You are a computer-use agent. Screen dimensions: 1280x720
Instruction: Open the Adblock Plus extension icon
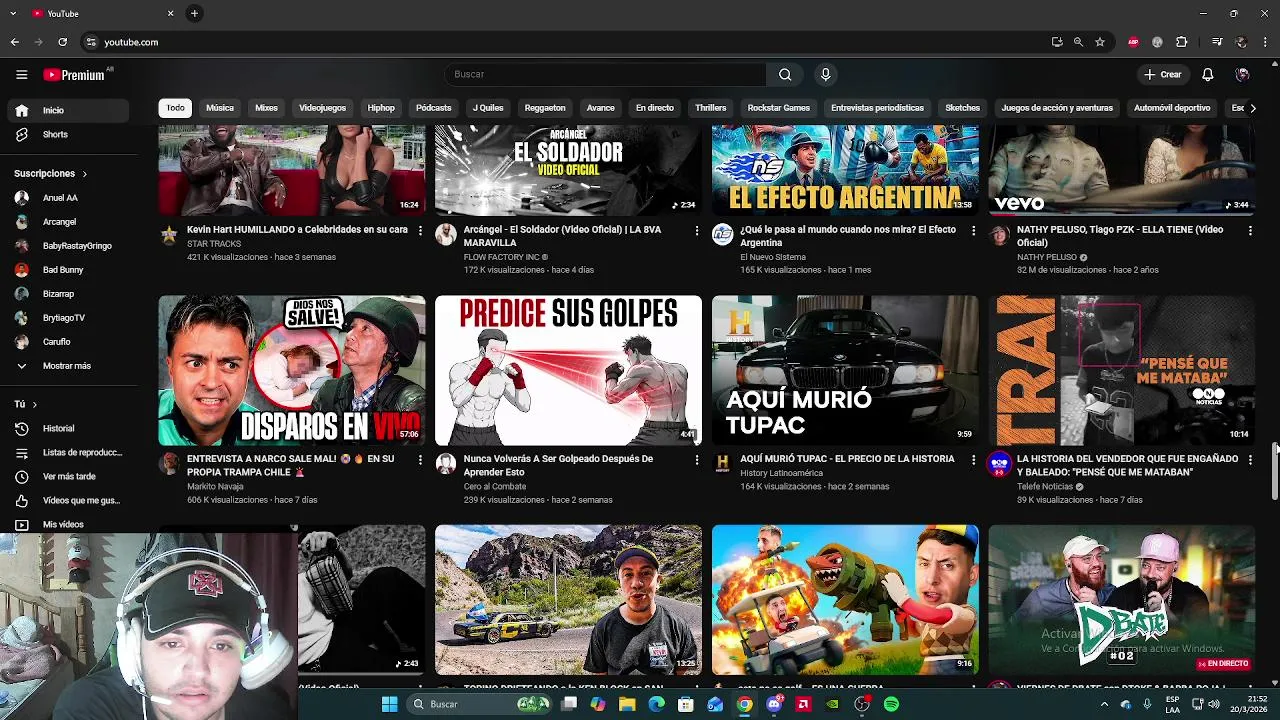click(x=1133, y=42)
